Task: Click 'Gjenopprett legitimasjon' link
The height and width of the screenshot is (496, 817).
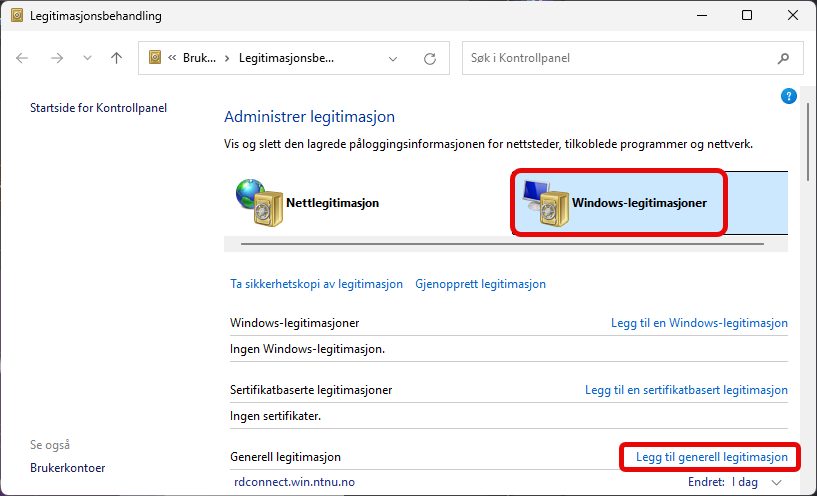Action: 480,284
